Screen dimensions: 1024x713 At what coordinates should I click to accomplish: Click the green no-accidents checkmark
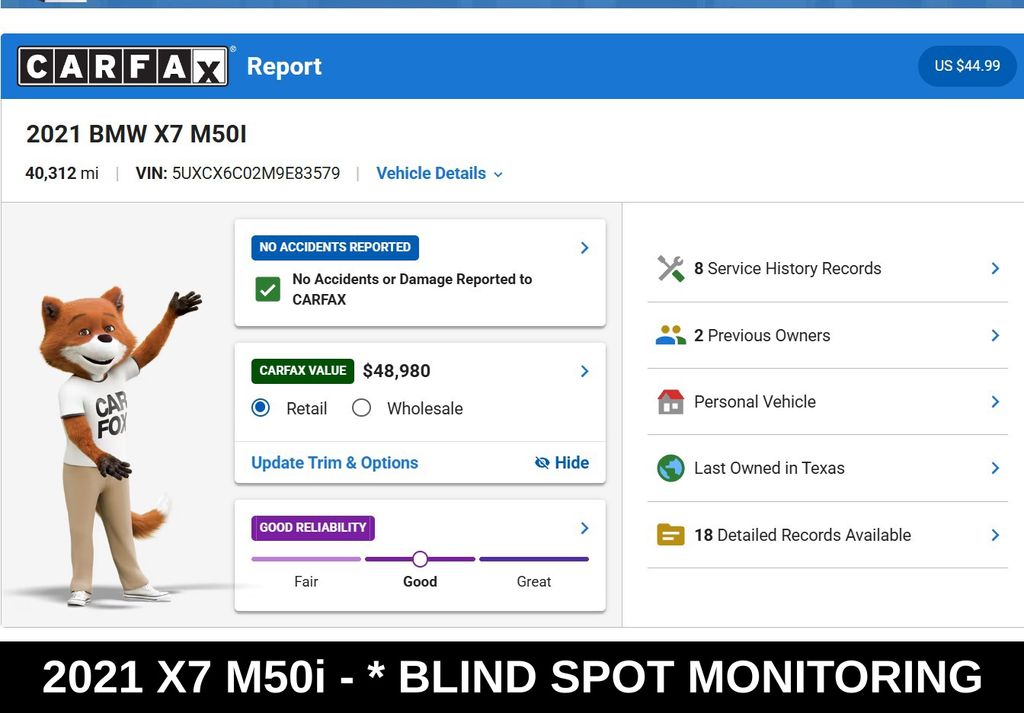tap(268, 289)
